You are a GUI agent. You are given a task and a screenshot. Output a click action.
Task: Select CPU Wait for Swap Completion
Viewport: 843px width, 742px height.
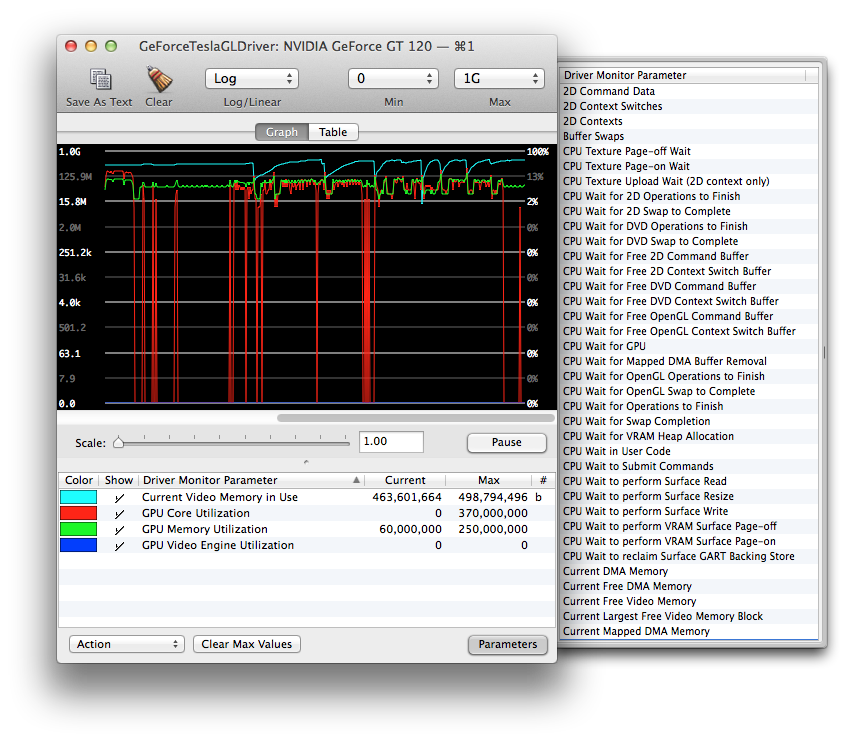pos(689,422)
